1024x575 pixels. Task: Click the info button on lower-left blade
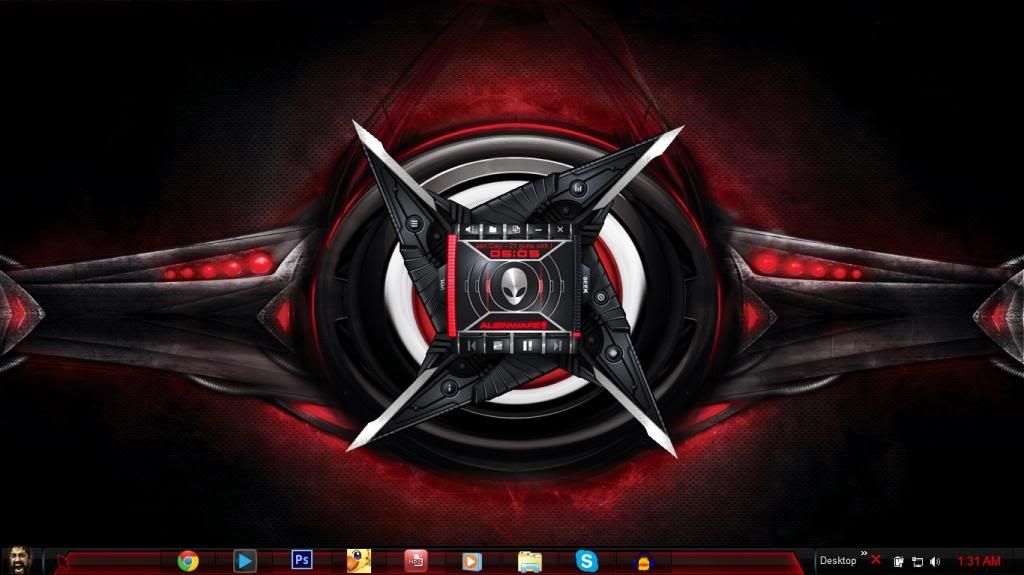pos(449,387)
